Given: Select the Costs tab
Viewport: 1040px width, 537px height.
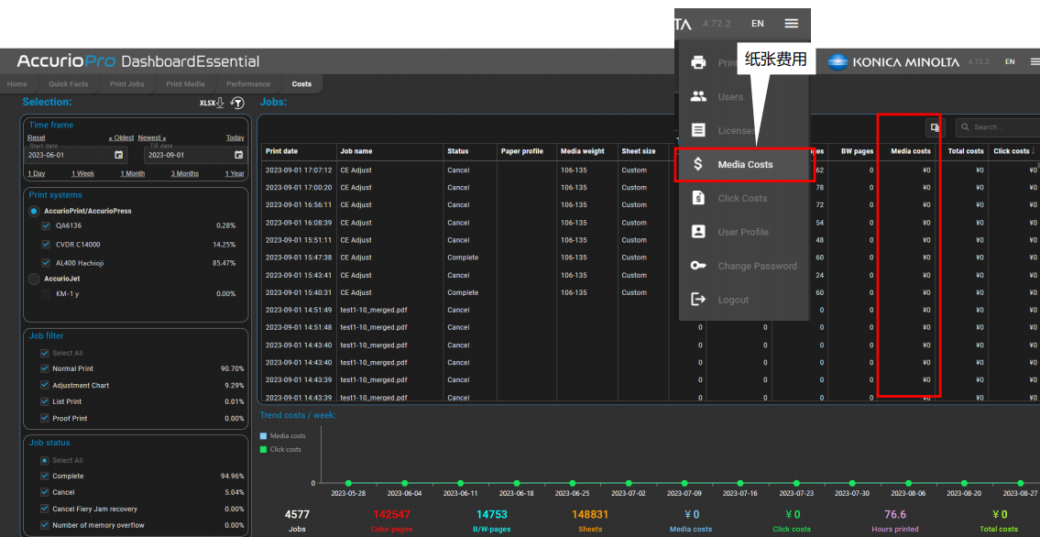Looking at the screenshot, I should [302, 84].
